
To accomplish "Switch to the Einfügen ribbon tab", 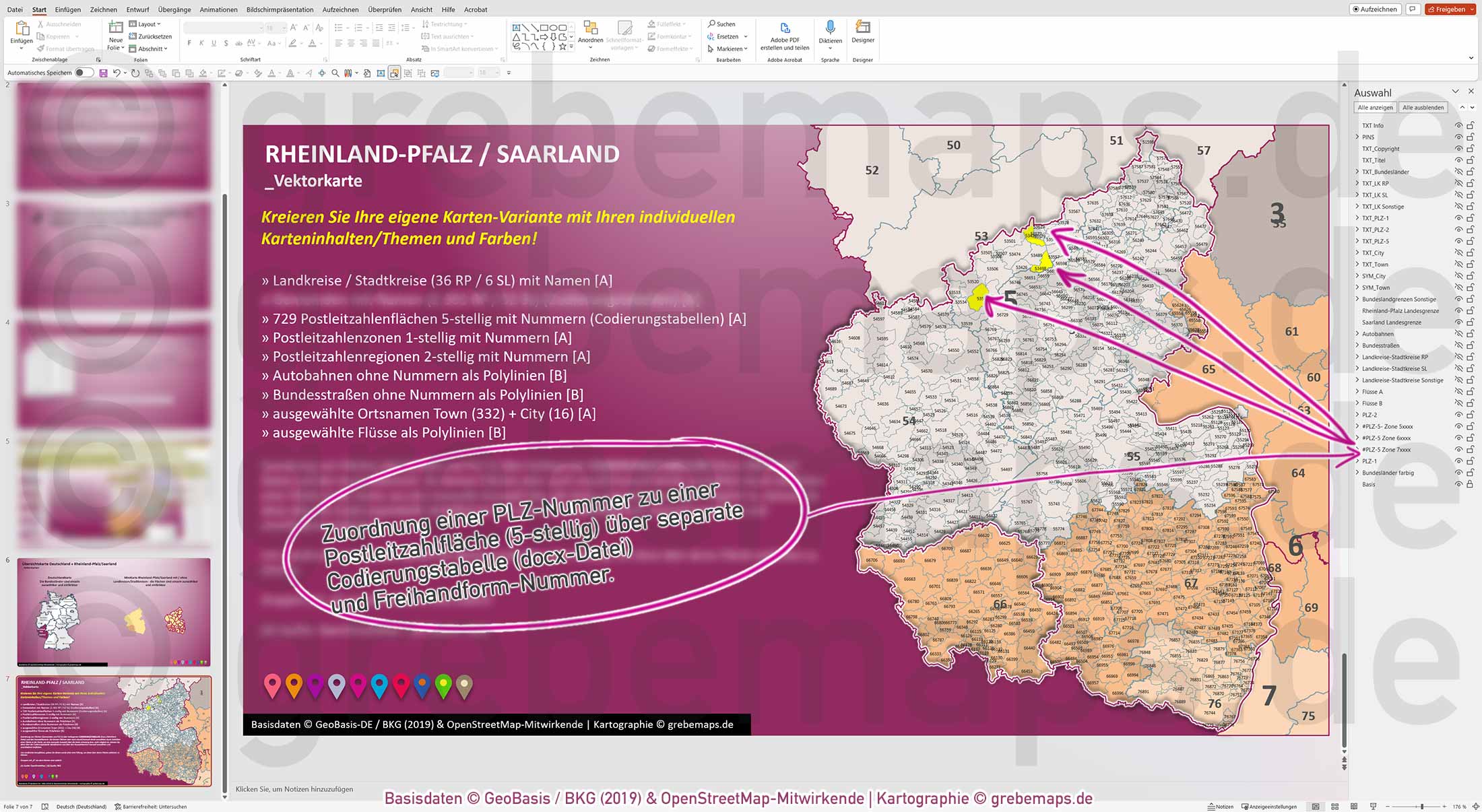I will (x=68, y=9).
